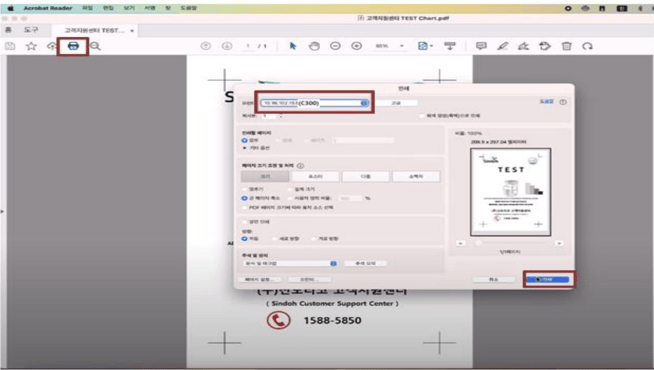Click the zoom out minus icon
The image size is (654, 370).
coord(335,46)
